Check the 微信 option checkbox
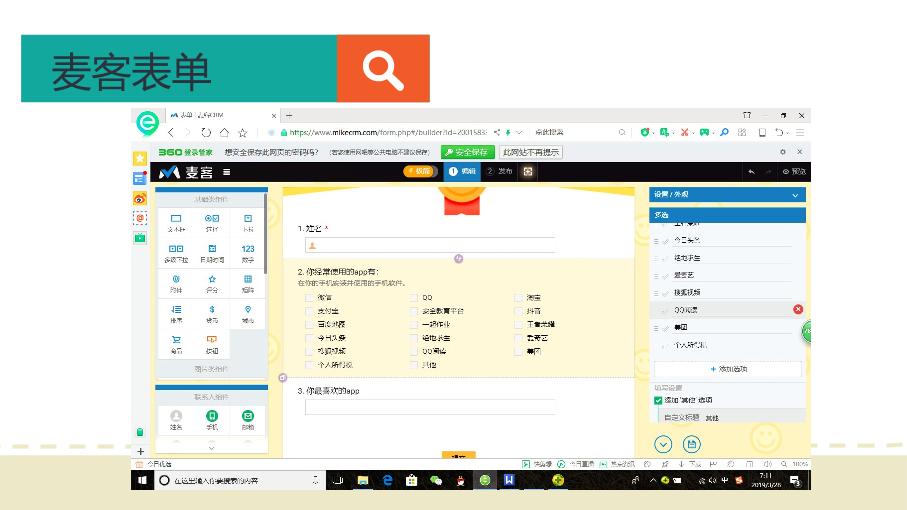 [309, 298]
